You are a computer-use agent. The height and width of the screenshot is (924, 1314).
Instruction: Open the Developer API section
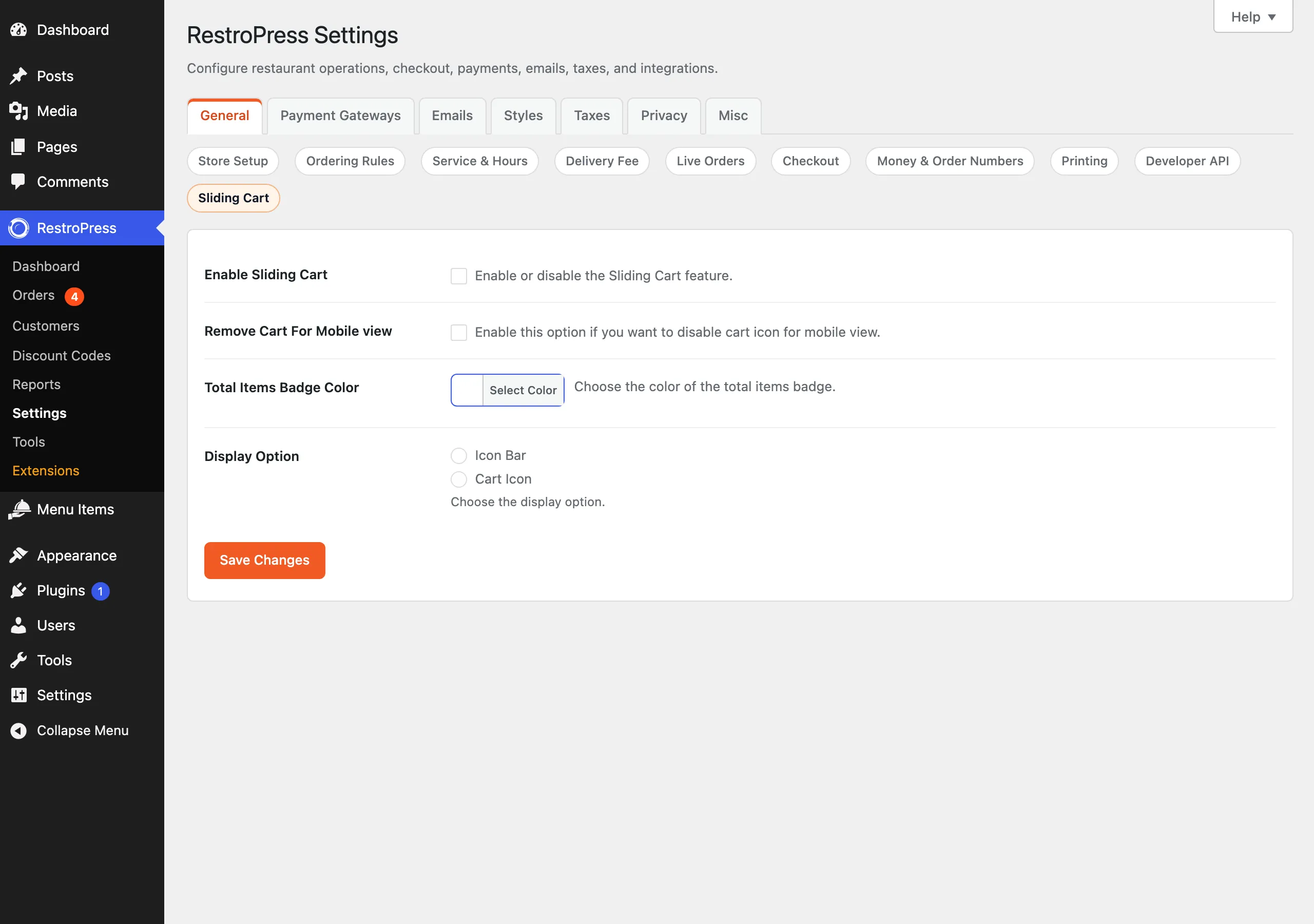[1187, 161]
